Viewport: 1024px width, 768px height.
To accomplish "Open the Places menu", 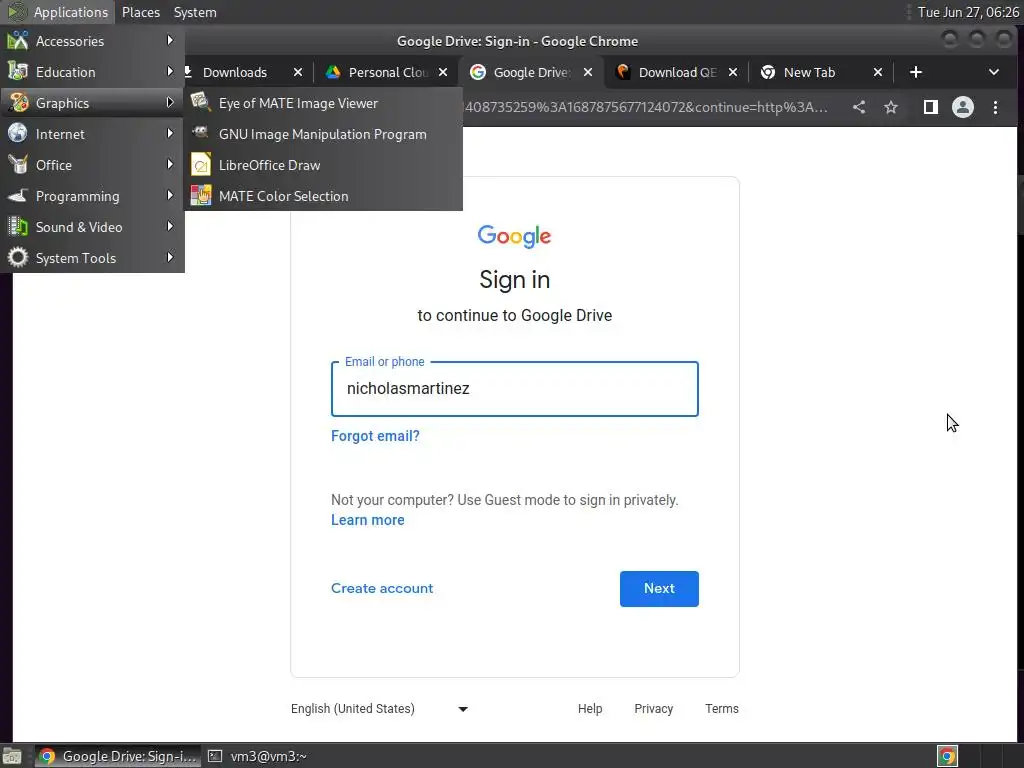I will point(141,12).
